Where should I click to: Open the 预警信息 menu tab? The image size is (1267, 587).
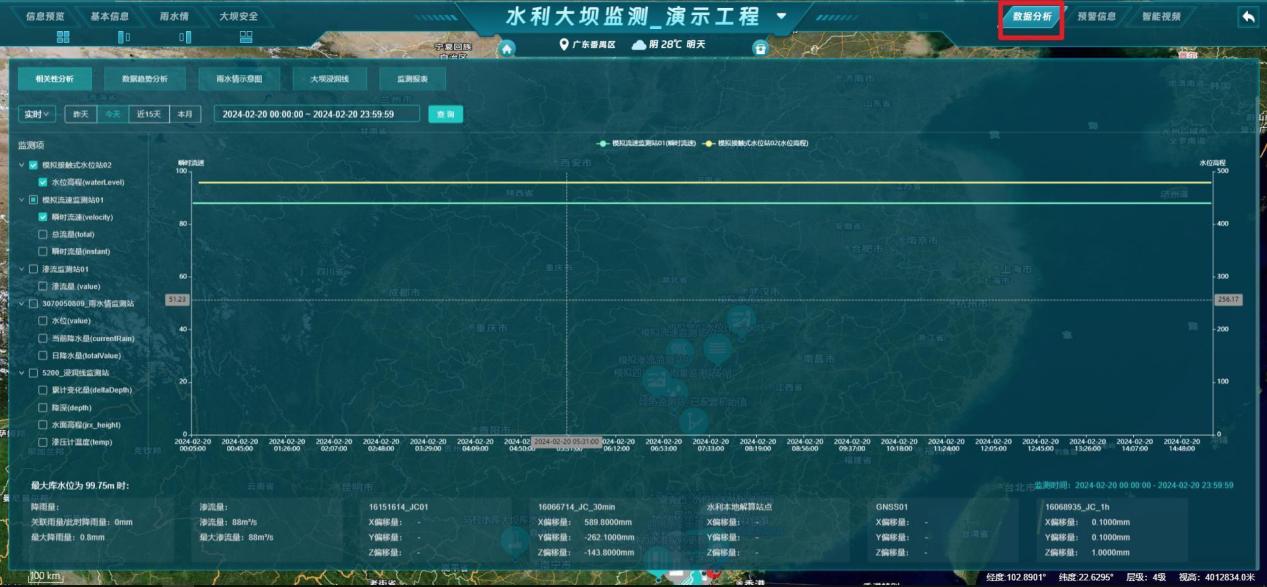coord(1096,17)
